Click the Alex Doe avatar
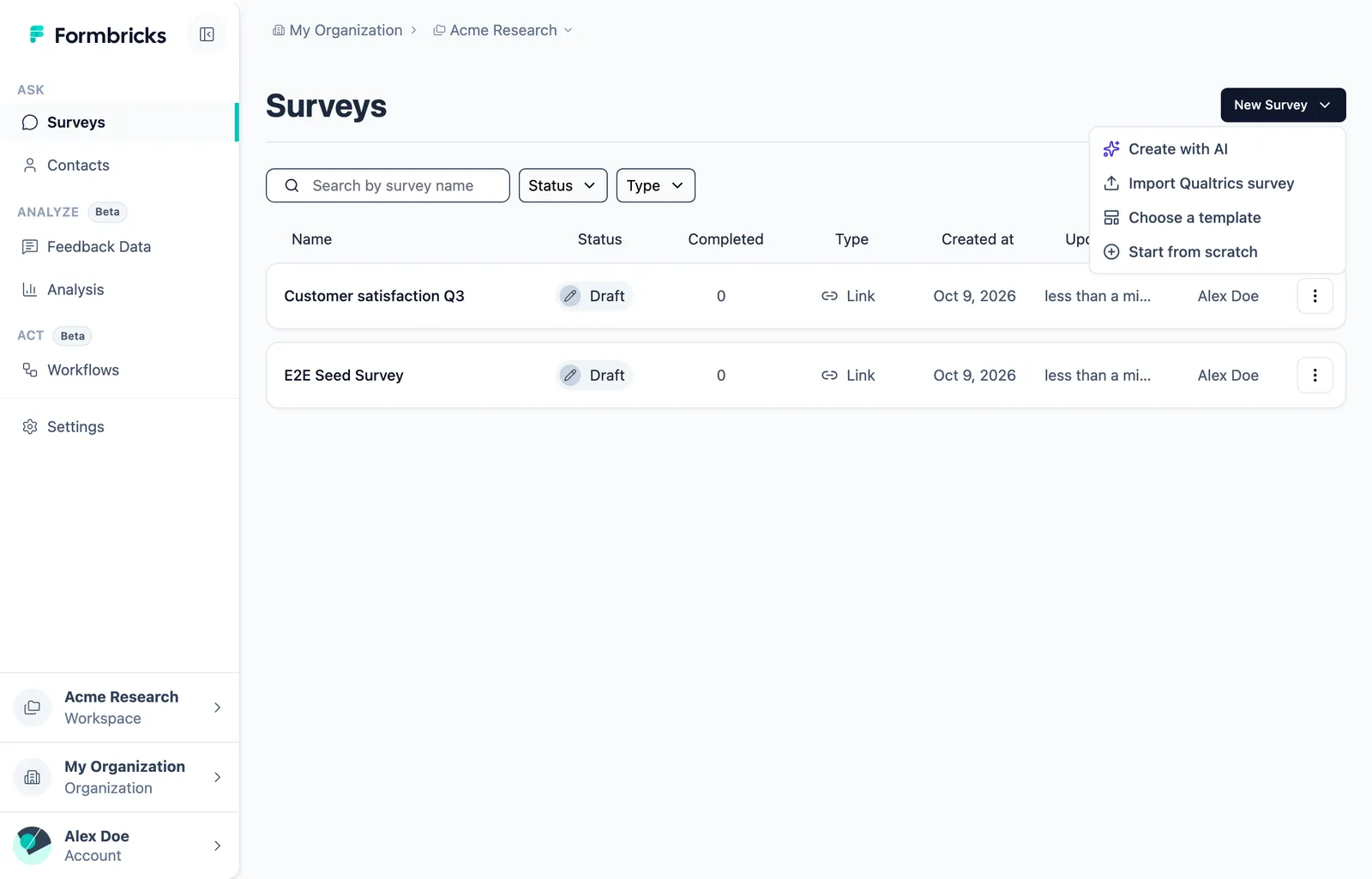This screenshot has height=879, width=1372. coord(33,846)
